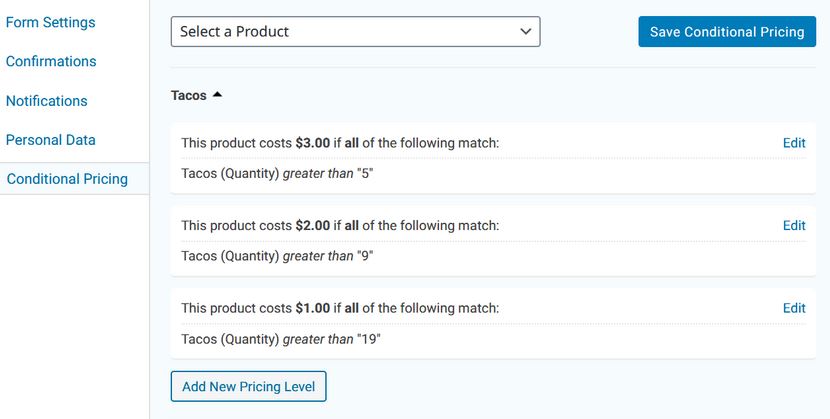Click the $1.00 pricing rule header text
Viewport: 830px width, 419px height.
coord(340,308)
